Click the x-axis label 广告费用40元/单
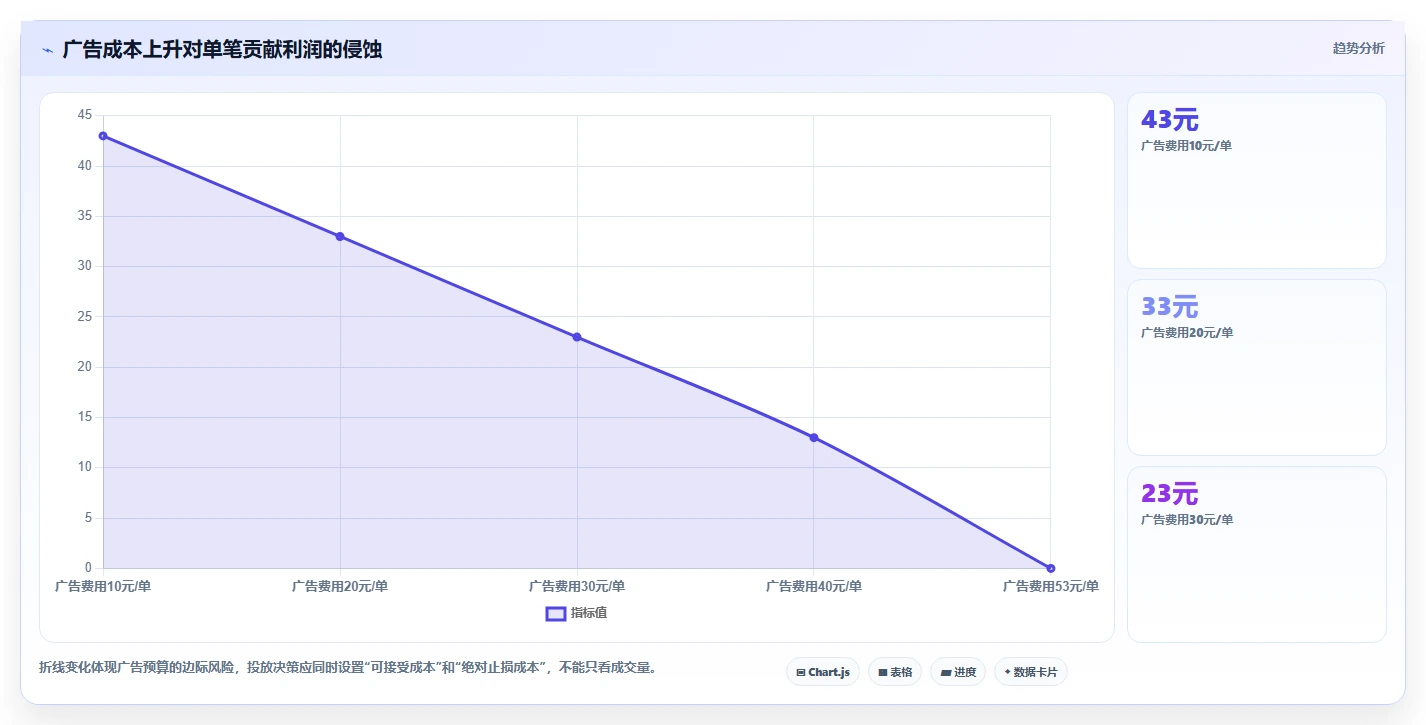The image size is (1426, 725). (x=814, y=586)
